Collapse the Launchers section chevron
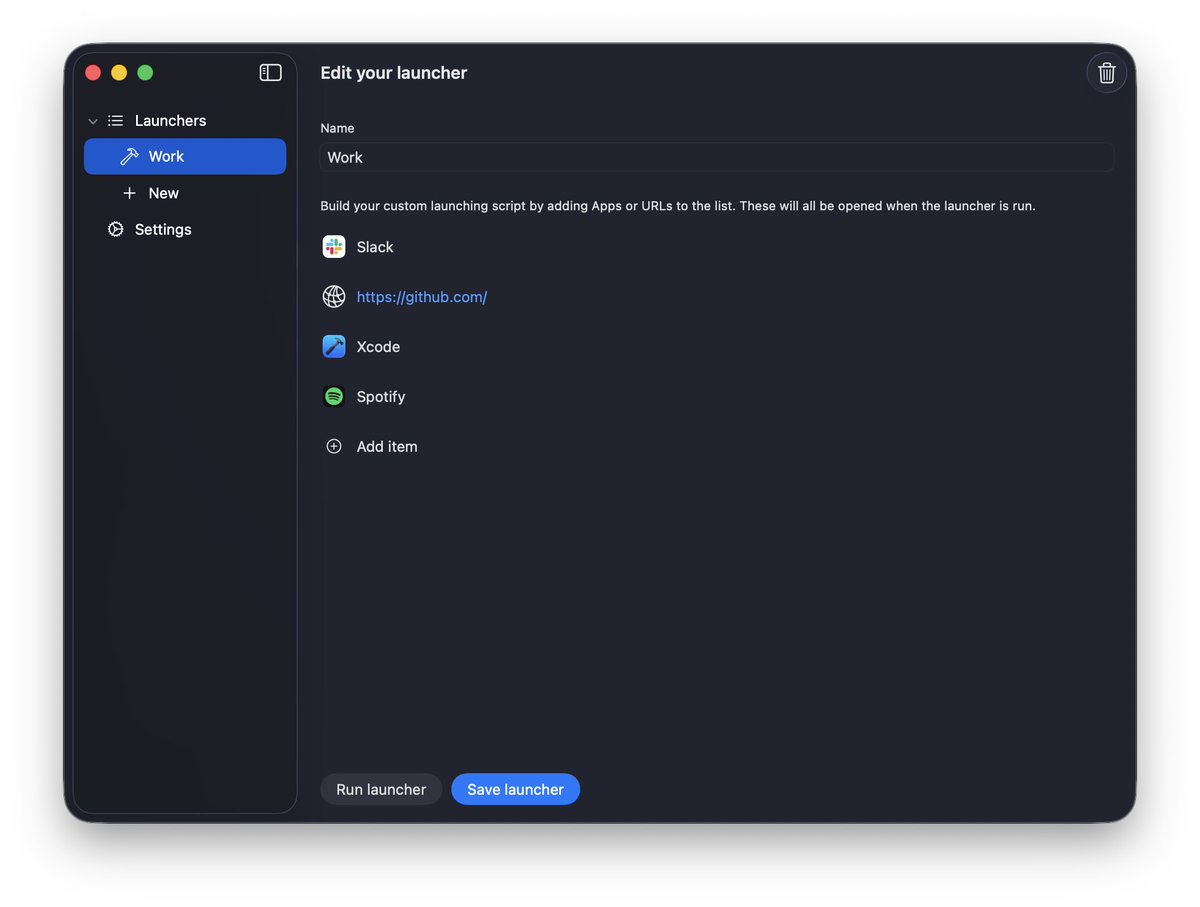1200x907 pixels. [x=93, y=120]
